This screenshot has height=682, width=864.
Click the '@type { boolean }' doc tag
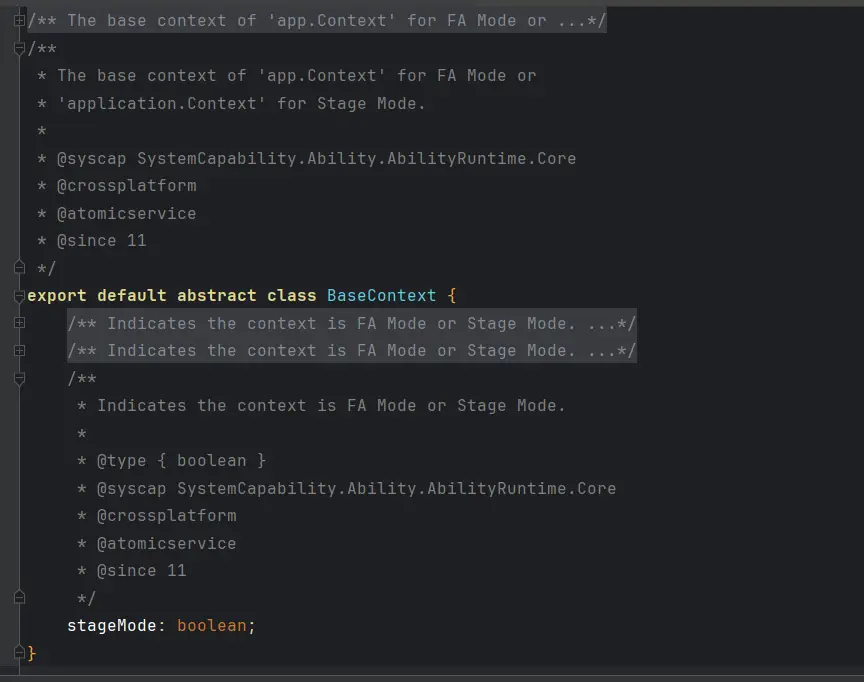[181, 461]
